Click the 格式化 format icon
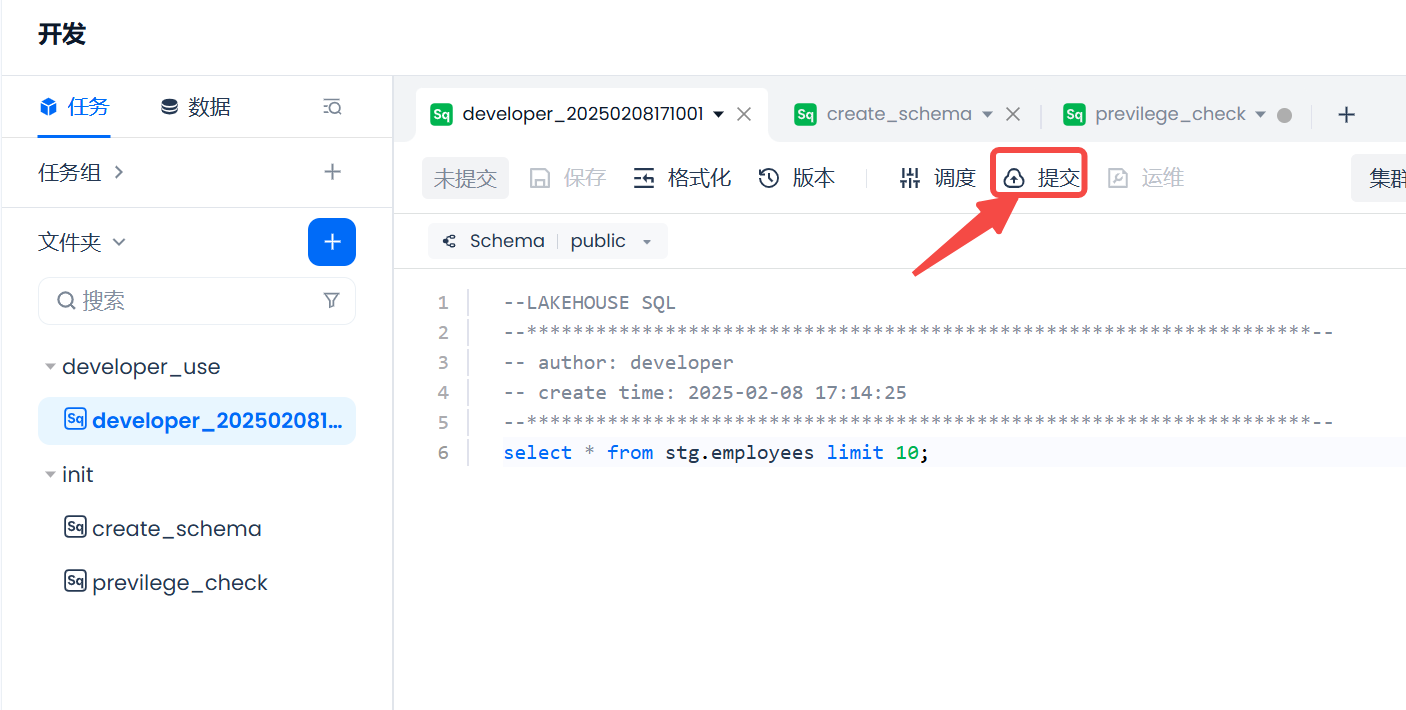Image resolution: width=1406 pixels, height=710 pixels. pos(645,178)
